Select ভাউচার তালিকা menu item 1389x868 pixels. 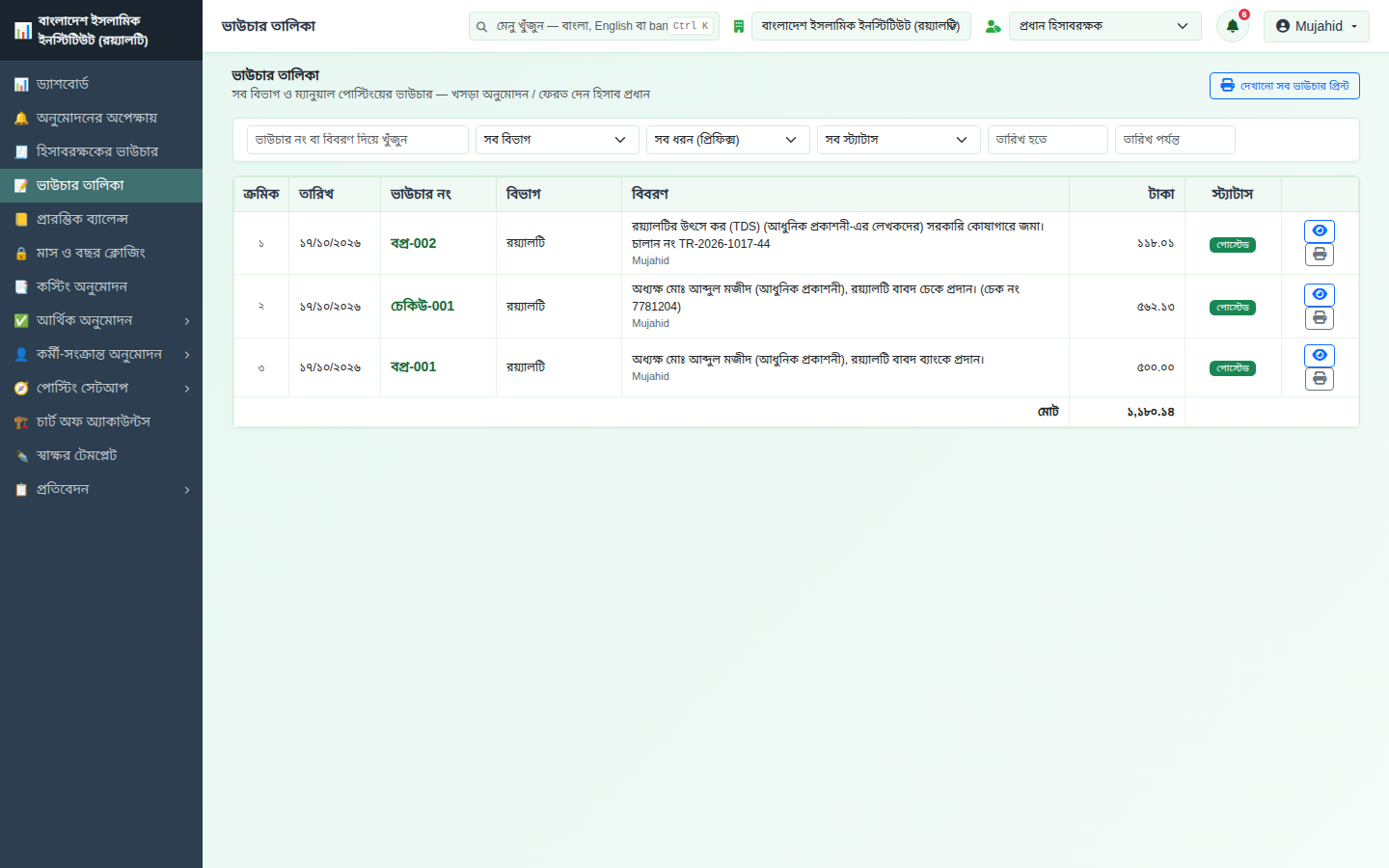(101, 185)
